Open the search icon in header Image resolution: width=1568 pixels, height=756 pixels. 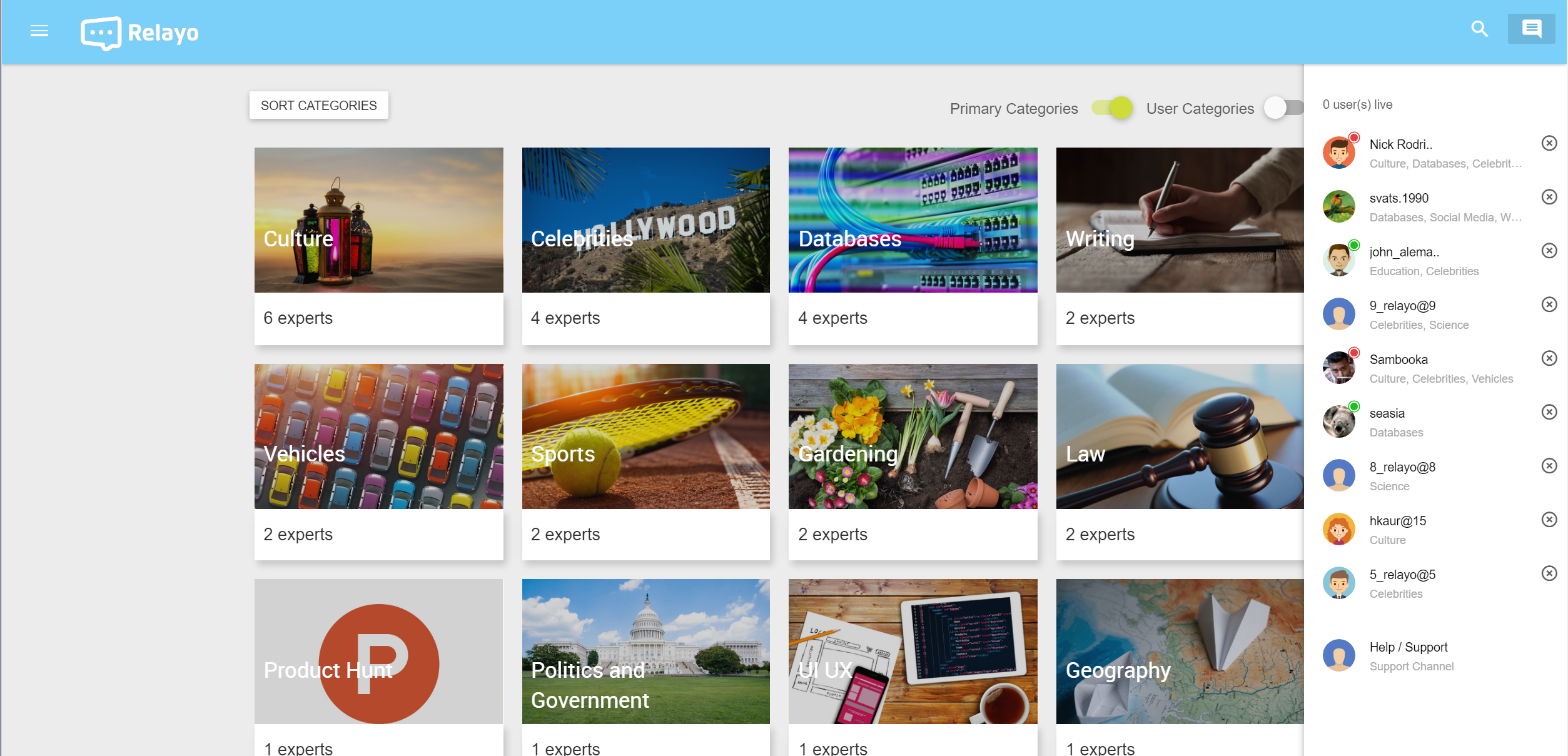1479,29
